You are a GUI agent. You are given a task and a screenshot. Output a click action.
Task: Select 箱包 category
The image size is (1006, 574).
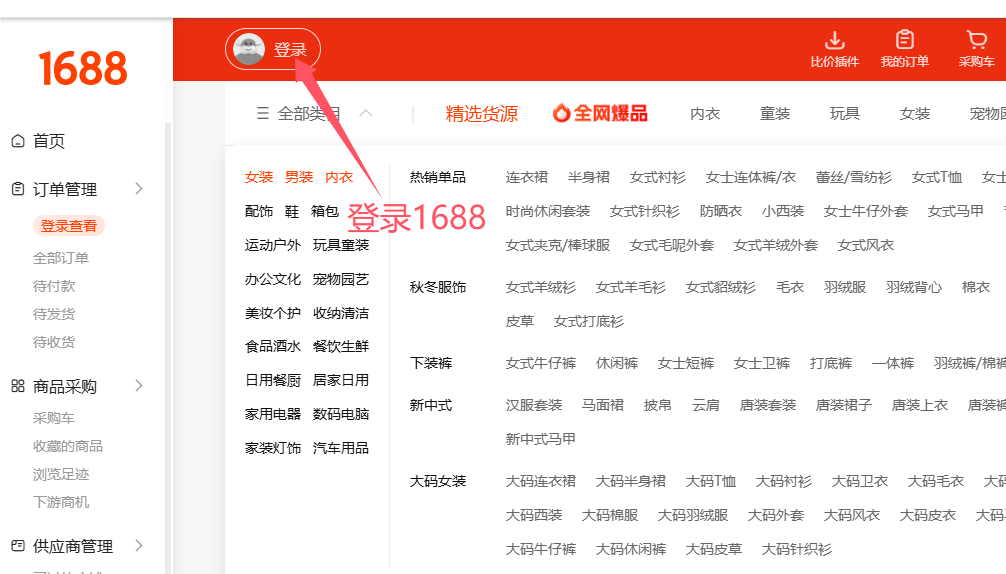[x=325, y=212]
